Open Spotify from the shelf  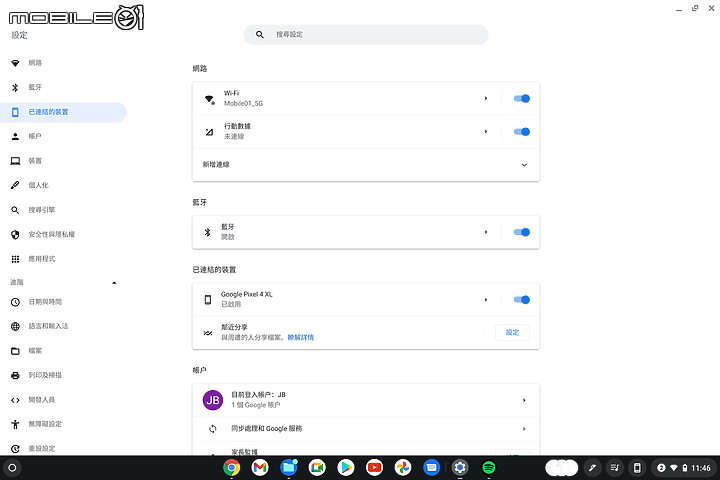point(489,468)
